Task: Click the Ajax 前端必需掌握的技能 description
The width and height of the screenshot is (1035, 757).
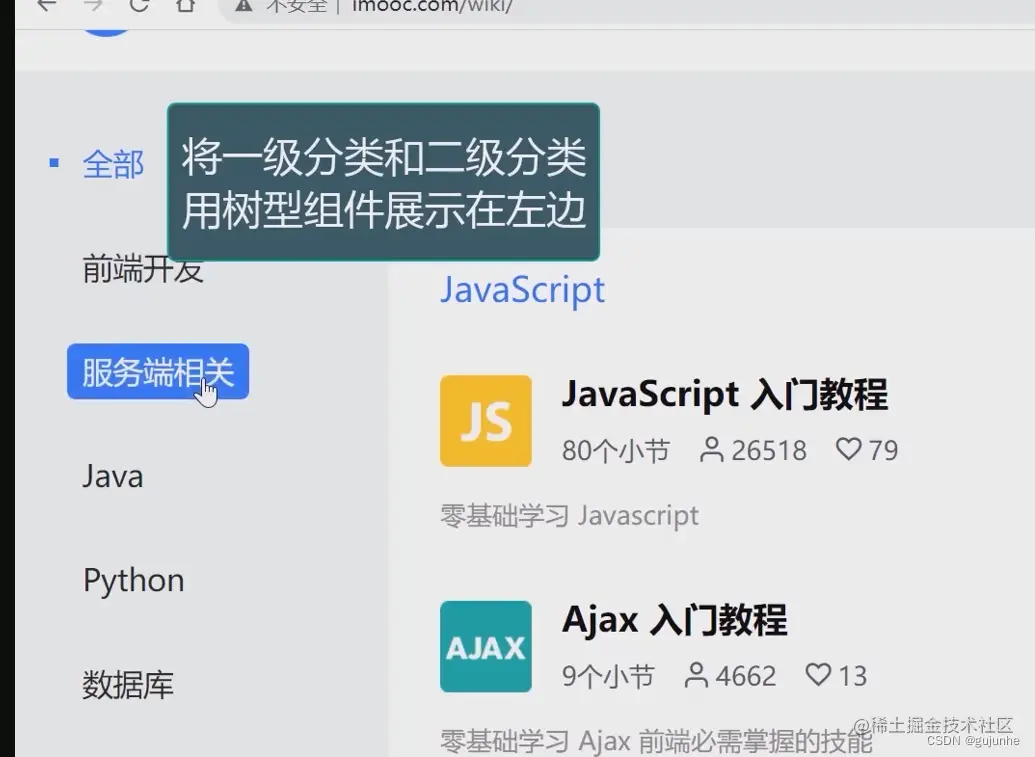Action: click(656, 741)
